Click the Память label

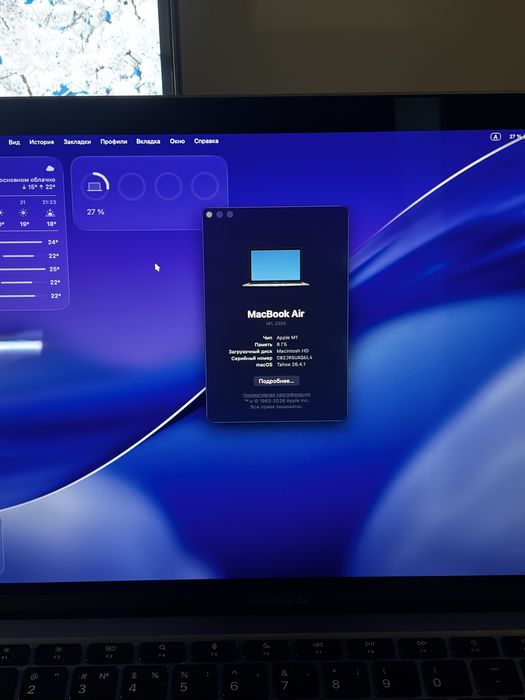pos(263,345)
